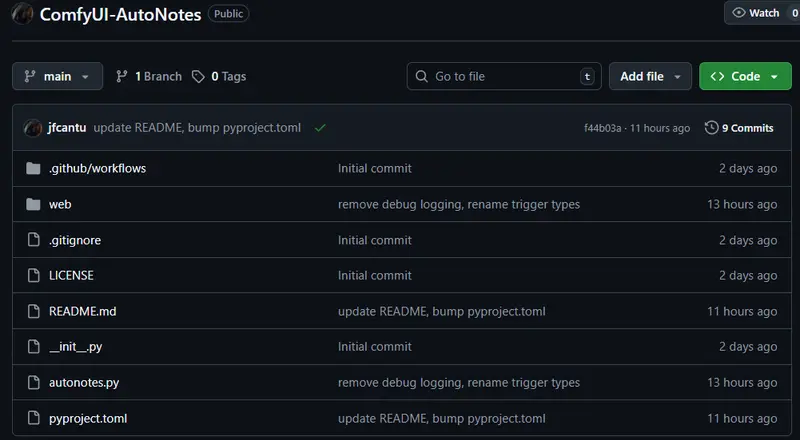This screenshot has height=440, width=800.
Task: View the 0 Tags list
Action: pos(219,76)
